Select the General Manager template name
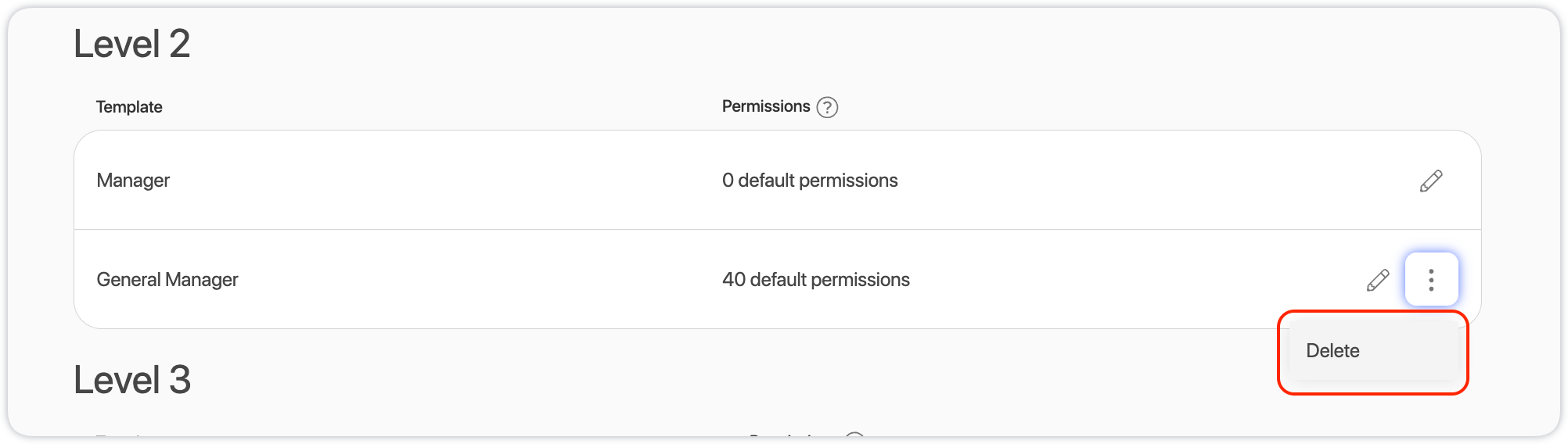1568x444 pixels. click(167, 280)
